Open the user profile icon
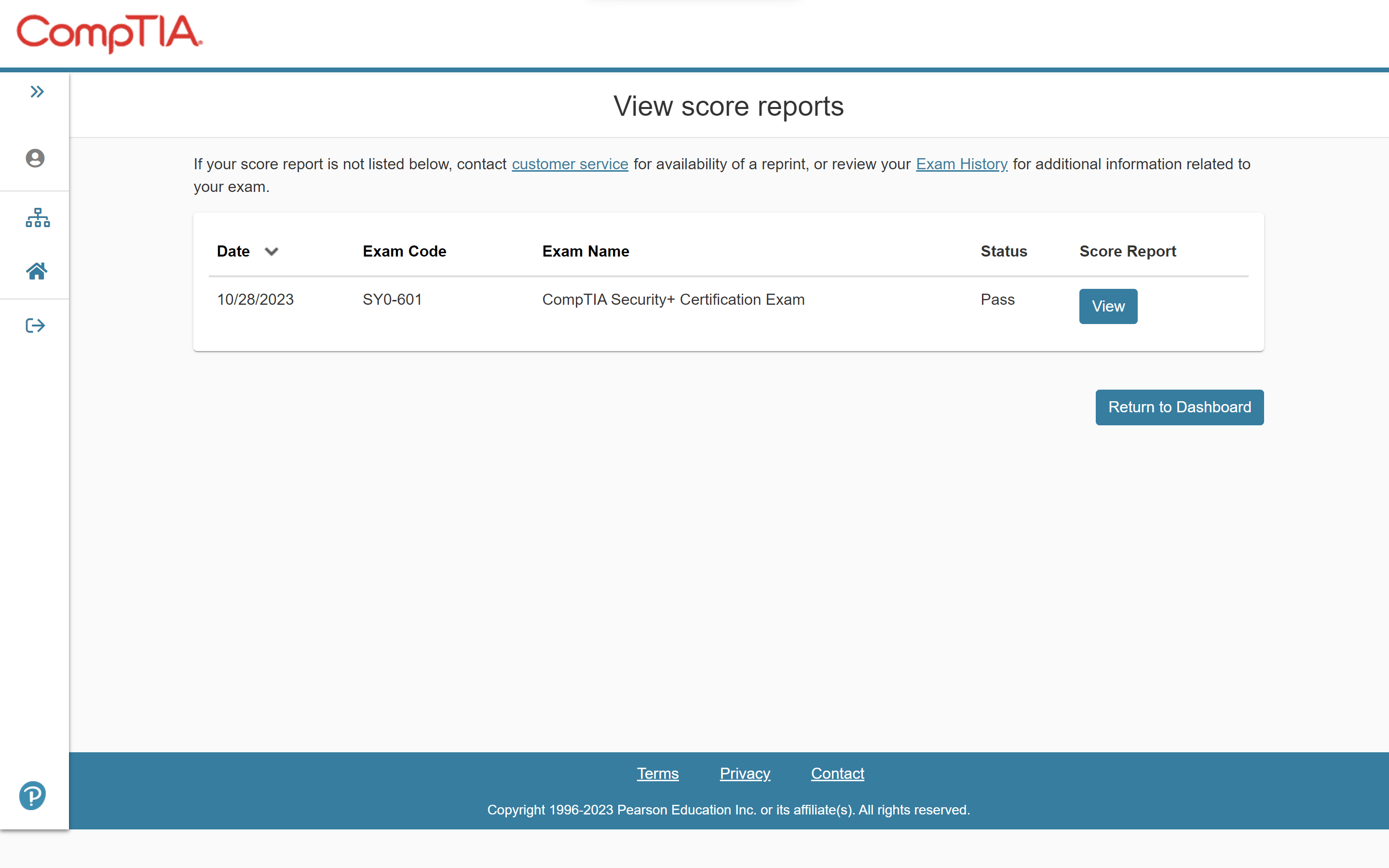The height and width of the screenshot is (868, 1389). click(35, 159)
